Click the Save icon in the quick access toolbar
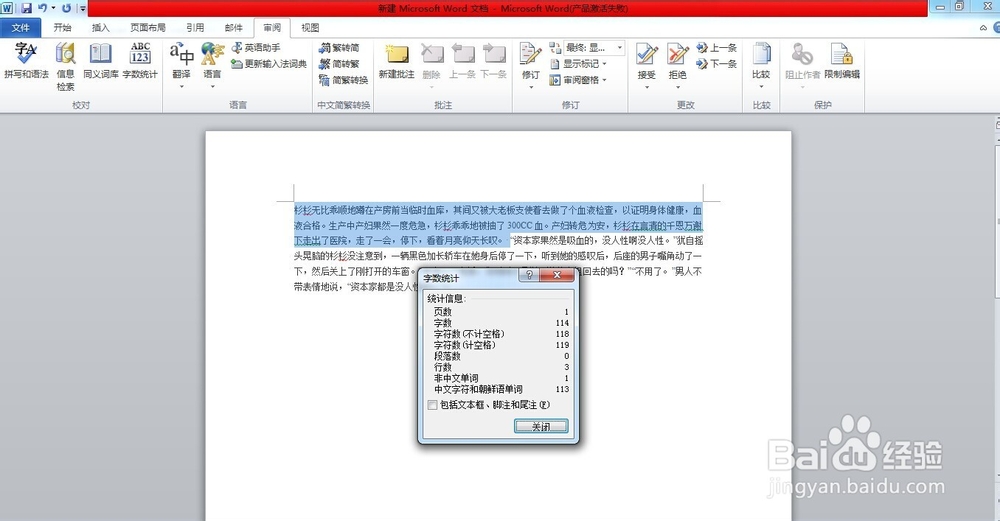 (x=26, y=8)
